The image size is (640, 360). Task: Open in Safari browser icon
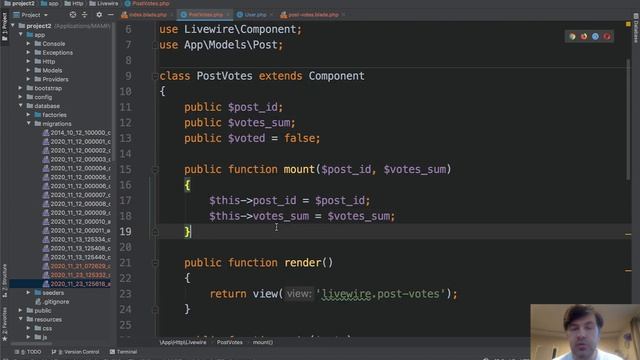pyautogui.click(x=595, y=37)
